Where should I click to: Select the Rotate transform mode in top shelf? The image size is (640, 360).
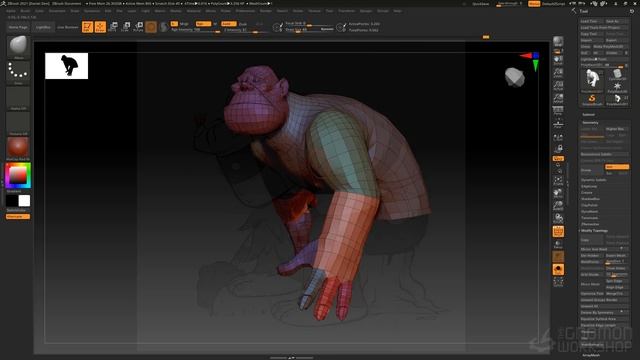pos(138,27)
